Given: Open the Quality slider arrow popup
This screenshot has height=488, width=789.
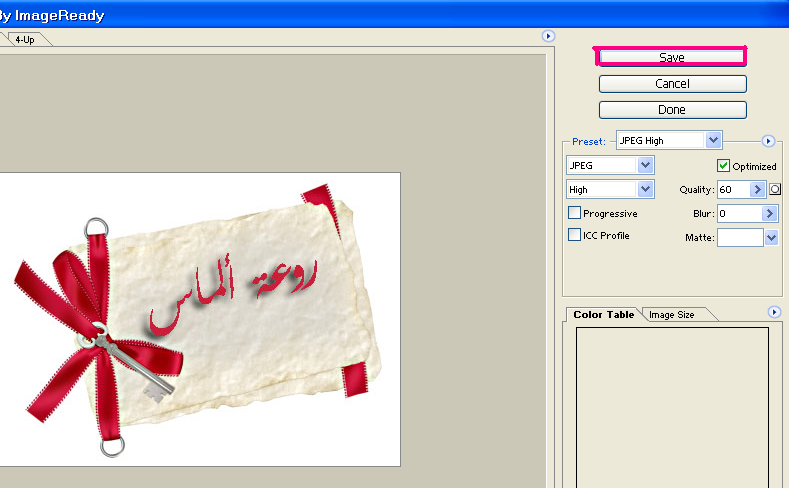Looking at the screenshot, I should pos(758,189).
